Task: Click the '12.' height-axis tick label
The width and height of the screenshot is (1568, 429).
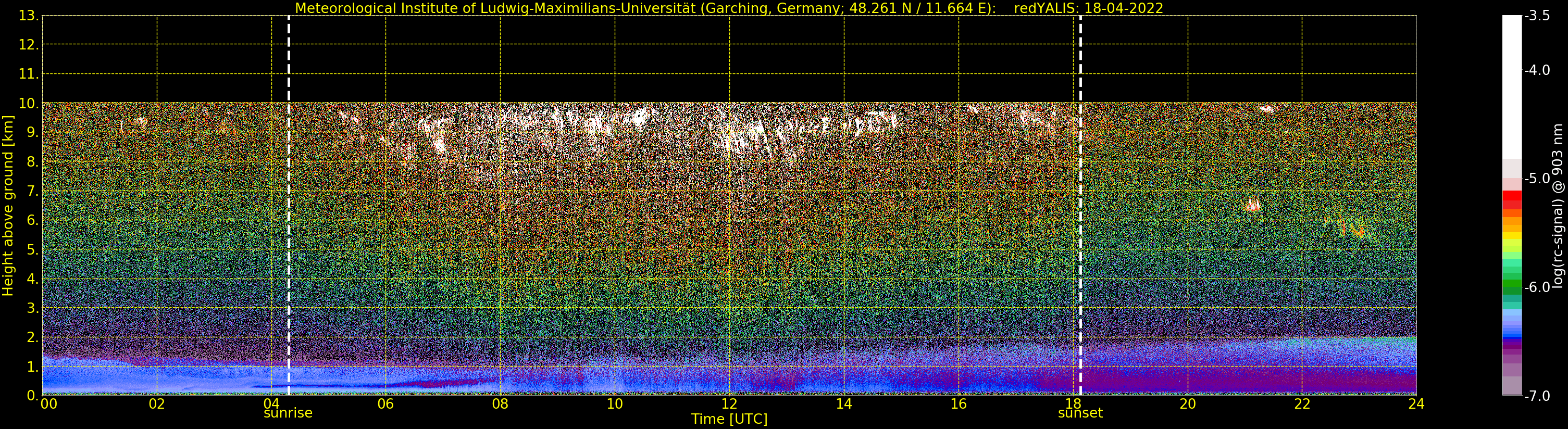Action: (x=29, y=45)
